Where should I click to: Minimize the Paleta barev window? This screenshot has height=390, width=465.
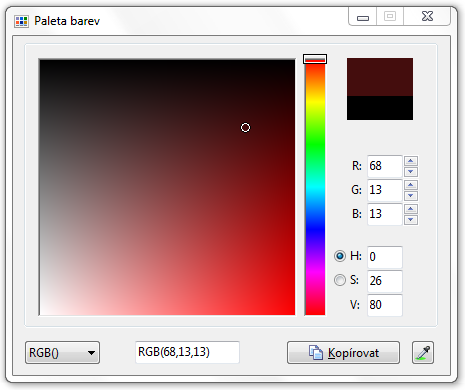tap(363, 17)
